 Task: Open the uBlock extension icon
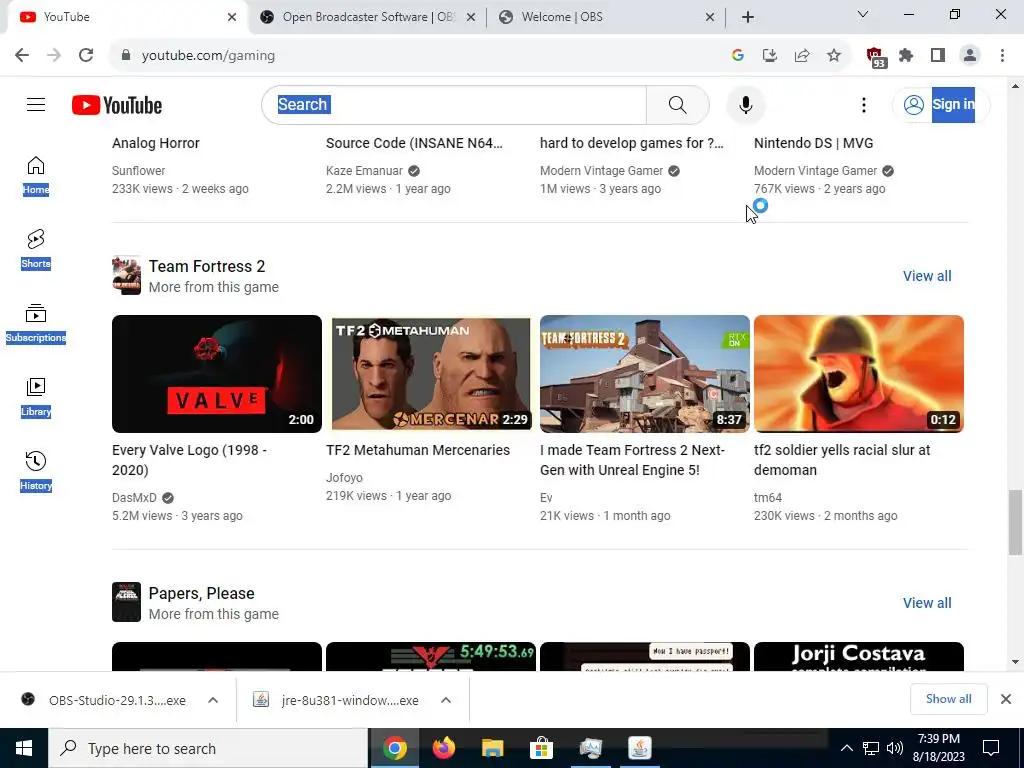tap(875, 57)
